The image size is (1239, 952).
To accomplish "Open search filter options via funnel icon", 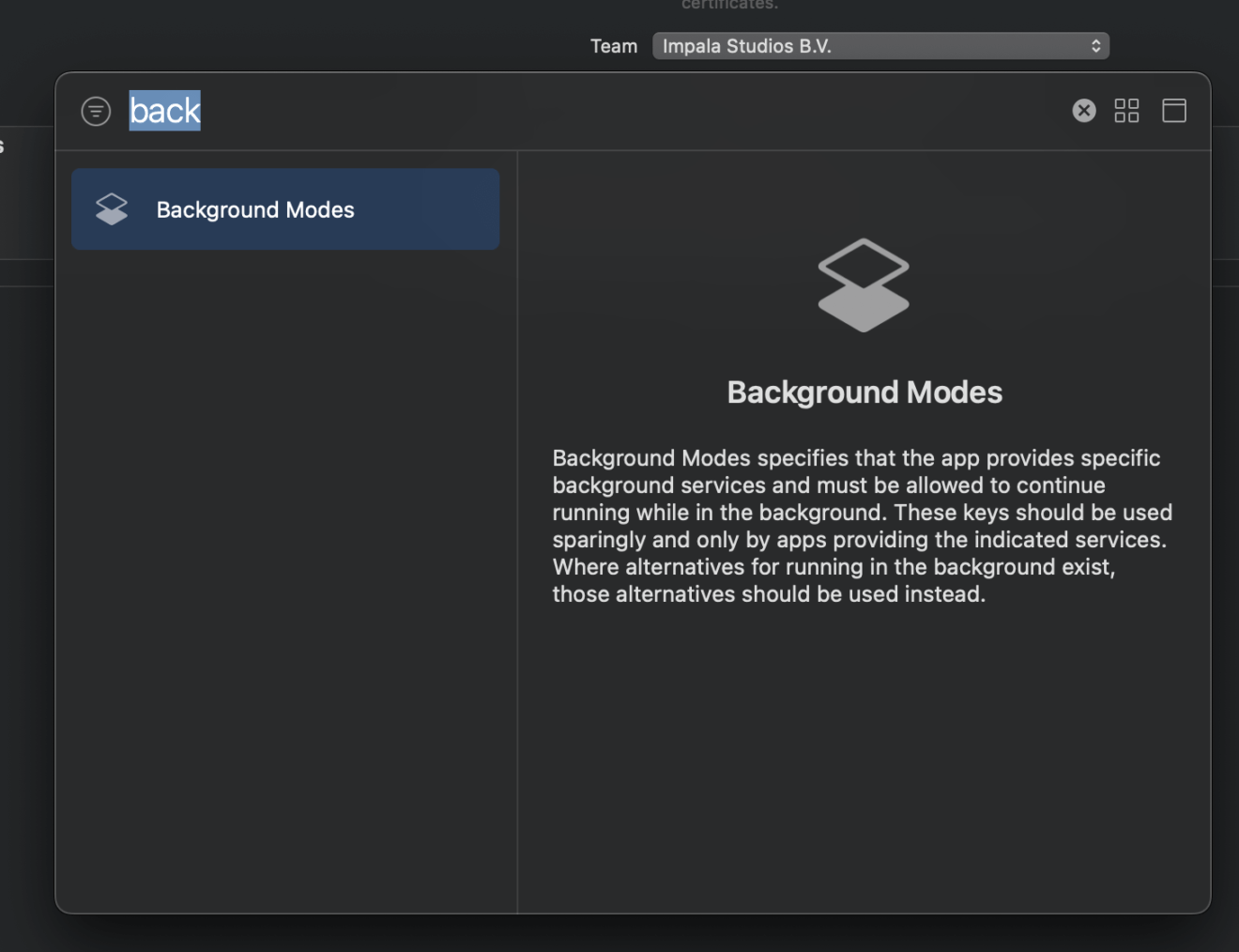I will click(x=97, y=111).
